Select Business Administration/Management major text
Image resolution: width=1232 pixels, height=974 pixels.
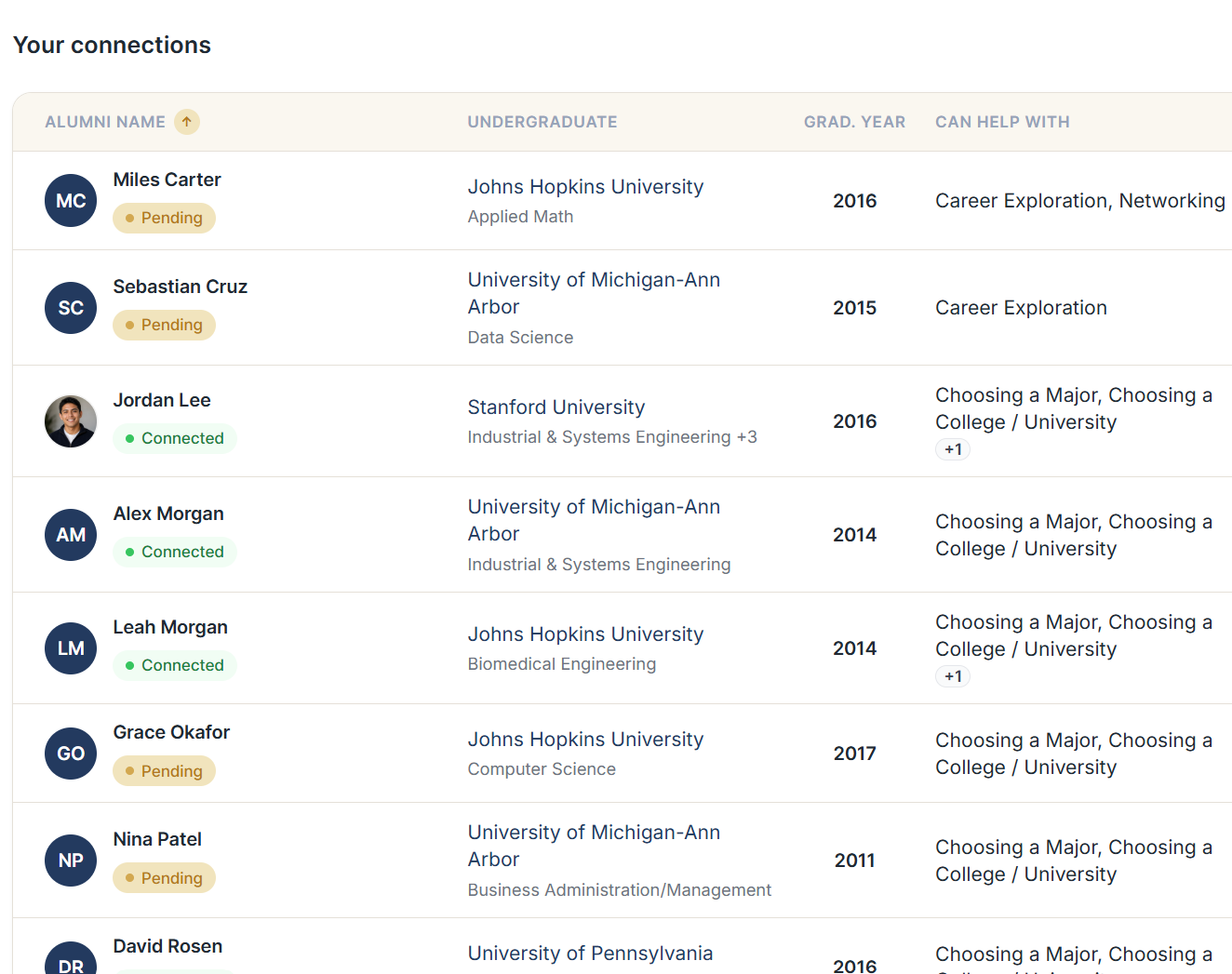[620, 890]
